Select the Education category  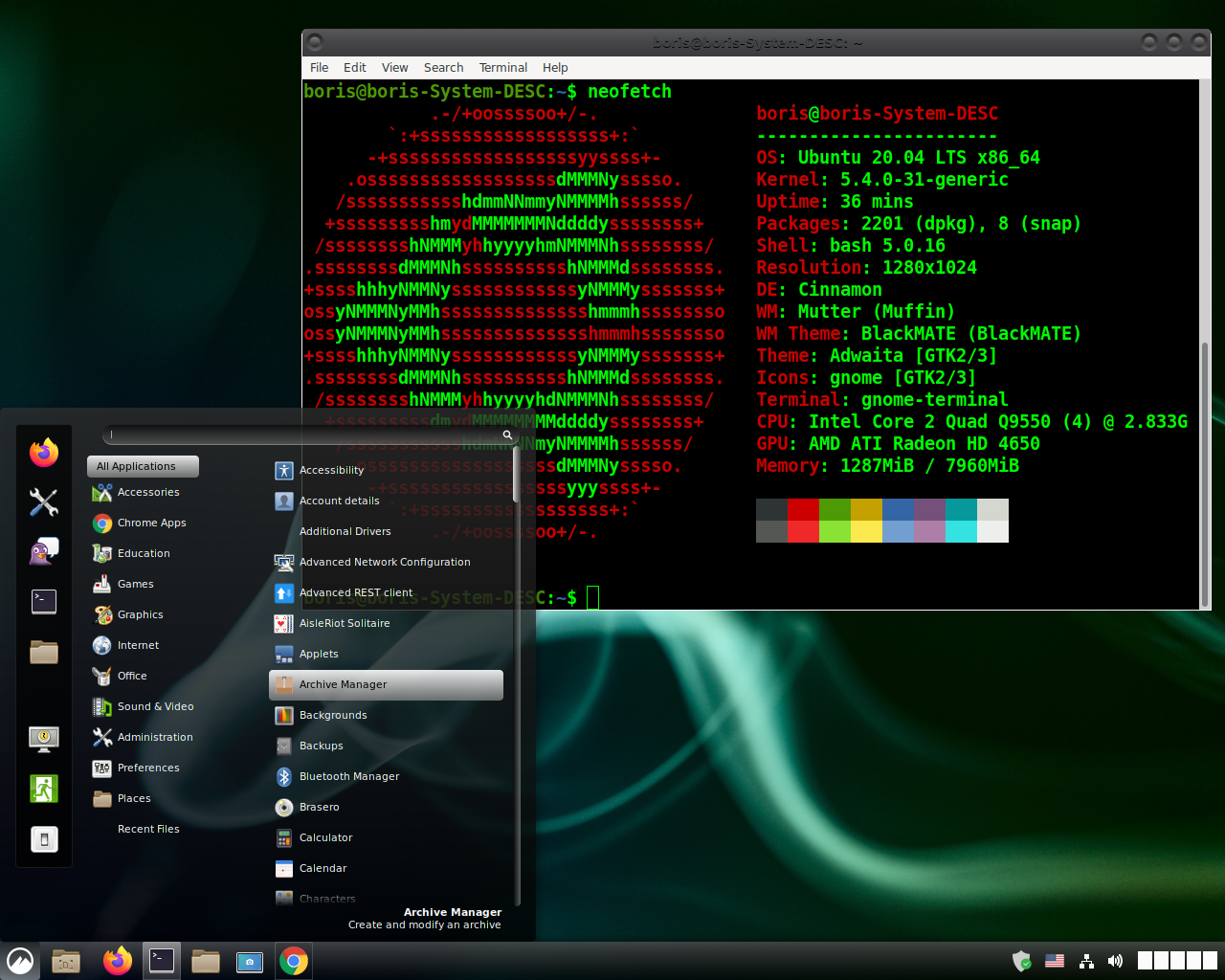[143, 553]
